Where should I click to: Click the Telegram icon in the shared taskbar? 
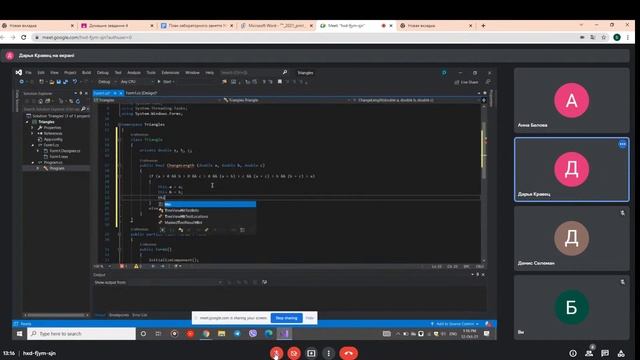[x=237, y=333]
